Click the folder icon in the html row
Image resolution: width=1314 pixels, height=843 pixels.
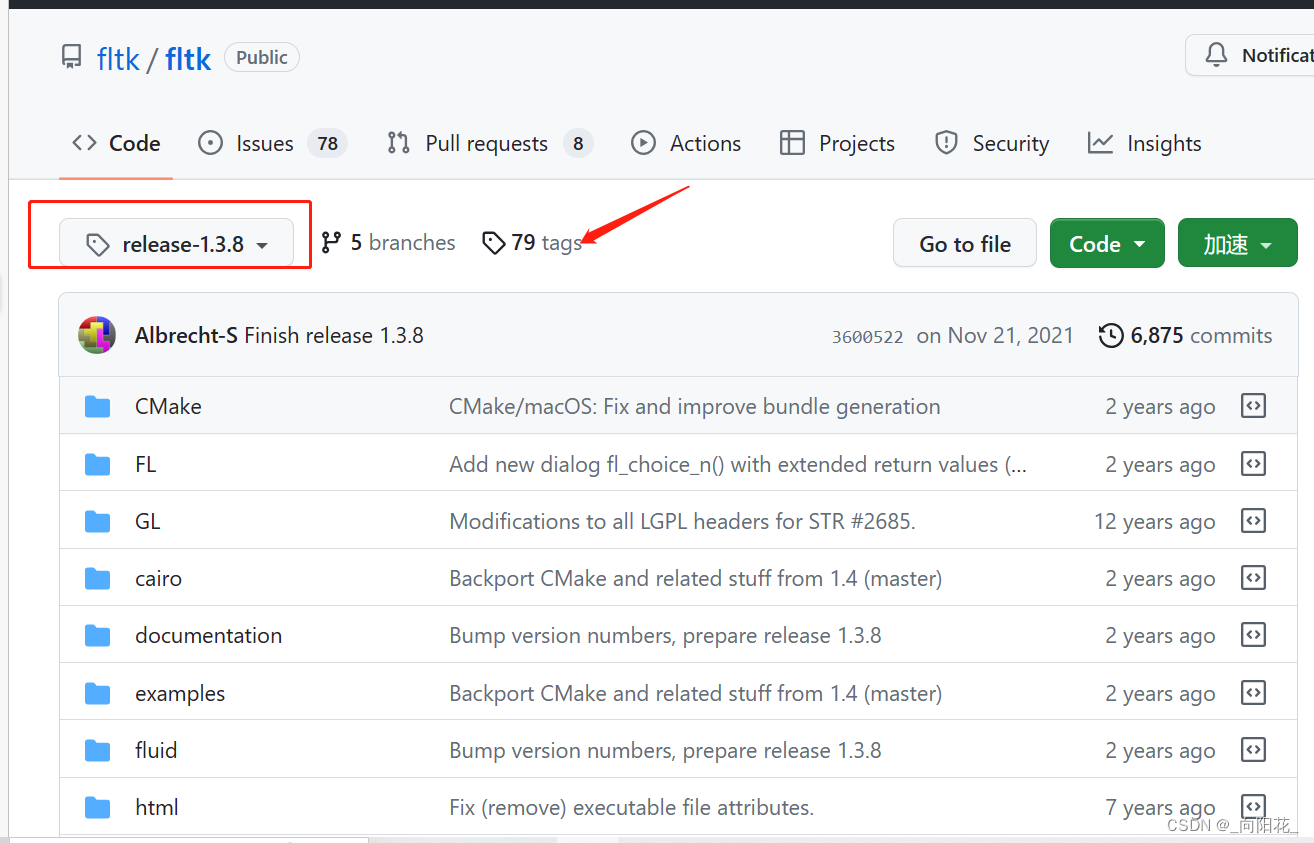(x=98, y=807)
